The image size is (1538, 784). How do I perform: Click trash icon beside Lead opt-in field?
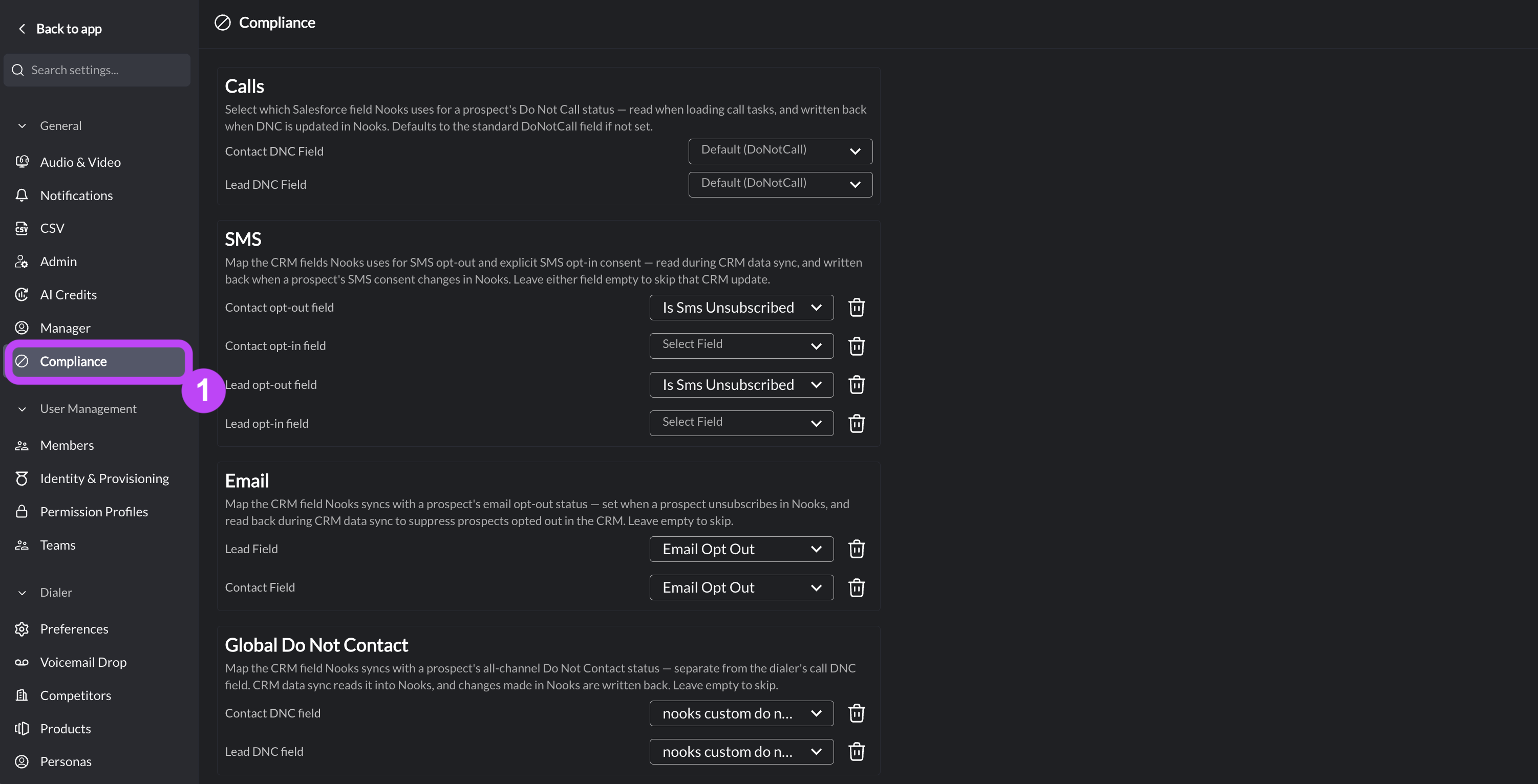coord(856,423)
